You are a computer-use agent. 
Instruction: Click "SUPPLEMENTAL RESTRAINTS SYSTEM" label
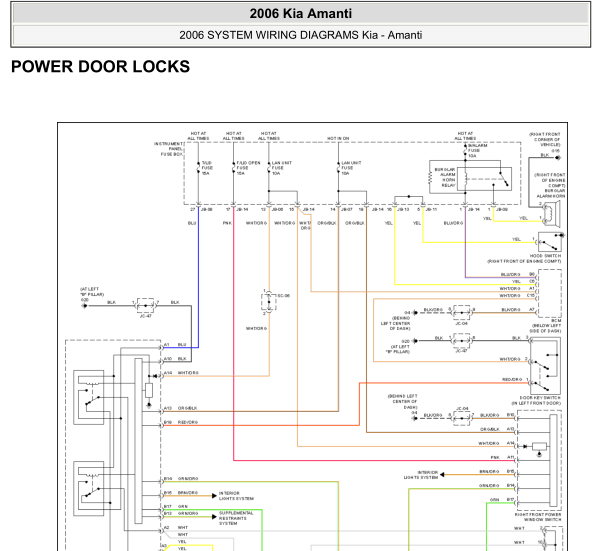pos(236,518)
